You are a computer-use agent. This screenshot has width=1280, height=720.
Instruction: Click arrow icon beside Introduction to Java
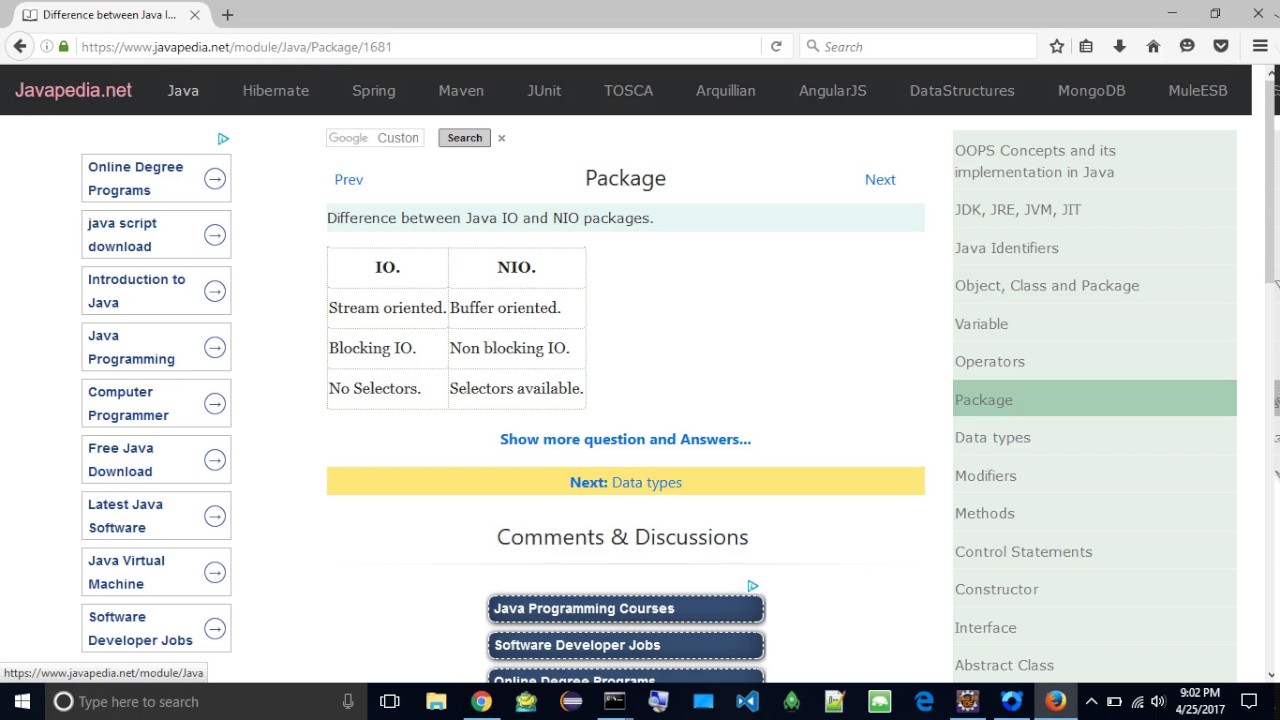click(215, 291)
